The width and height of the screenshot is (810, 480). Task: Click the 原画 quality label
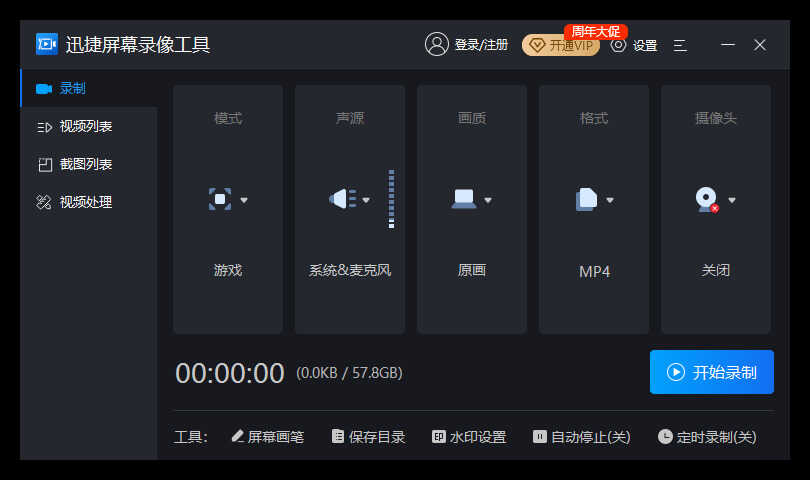(472, 270)
